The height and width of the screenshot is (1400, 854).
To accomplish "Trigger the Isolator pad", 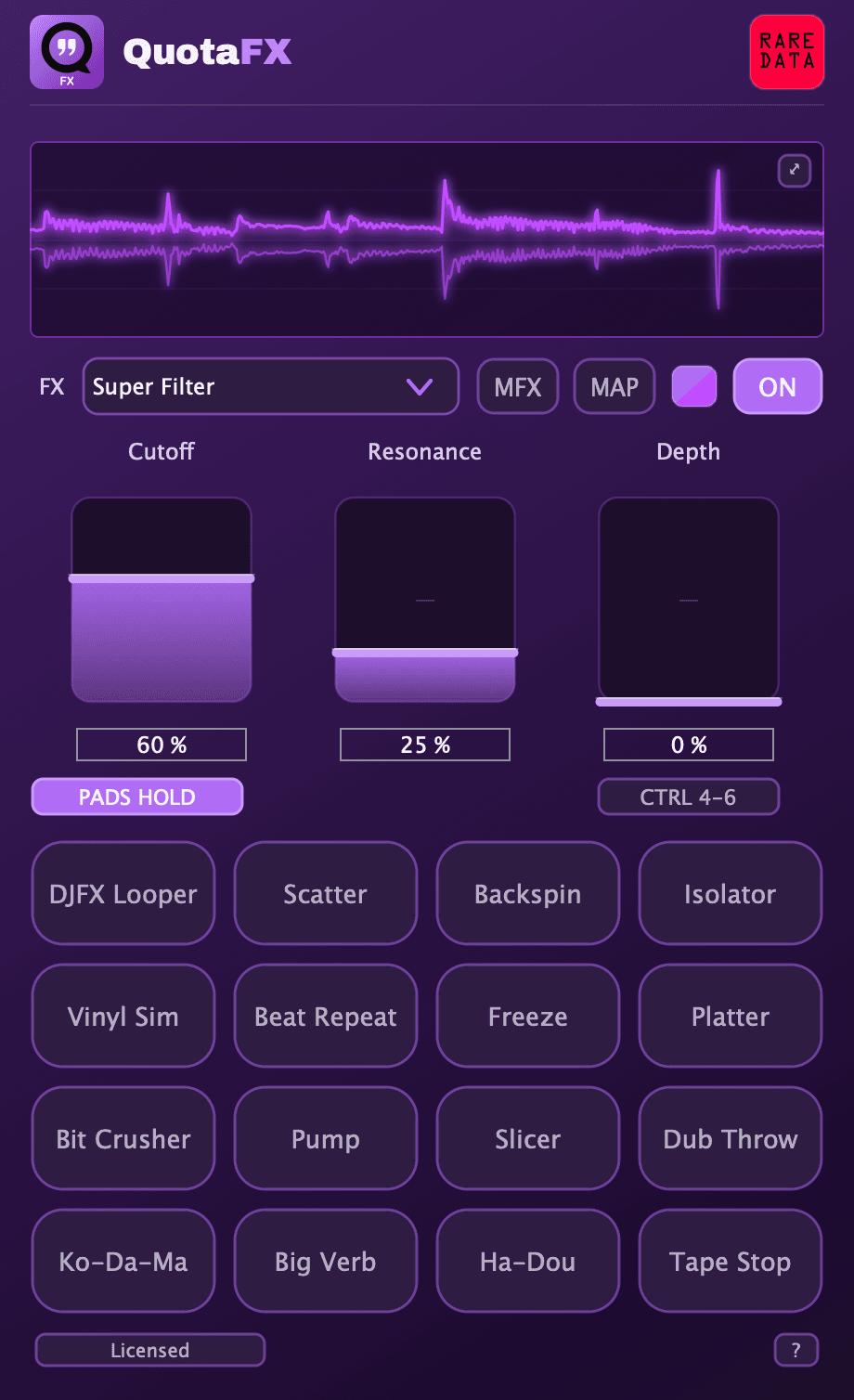I will pyautogui.click(x=731, y=893).
